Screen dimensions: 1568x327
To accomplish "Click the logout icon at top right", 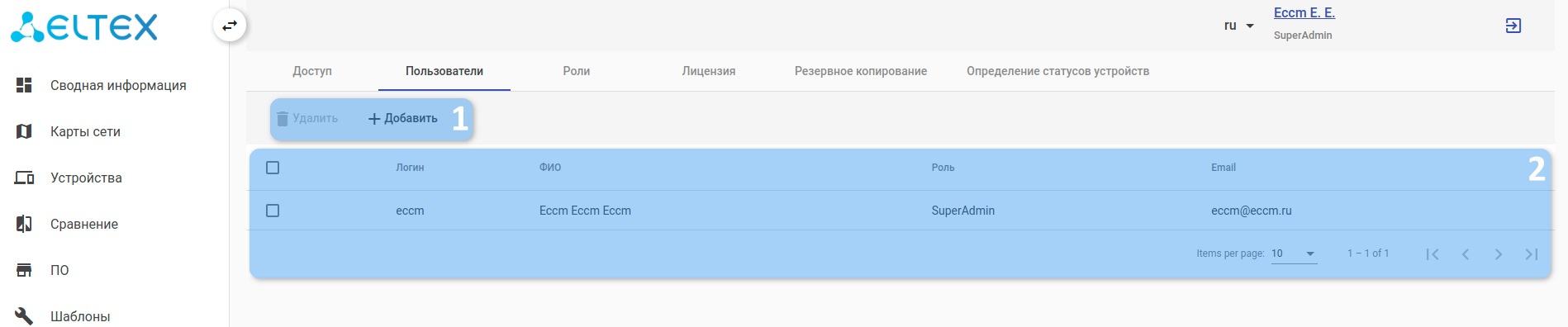I will [1513, 26].
